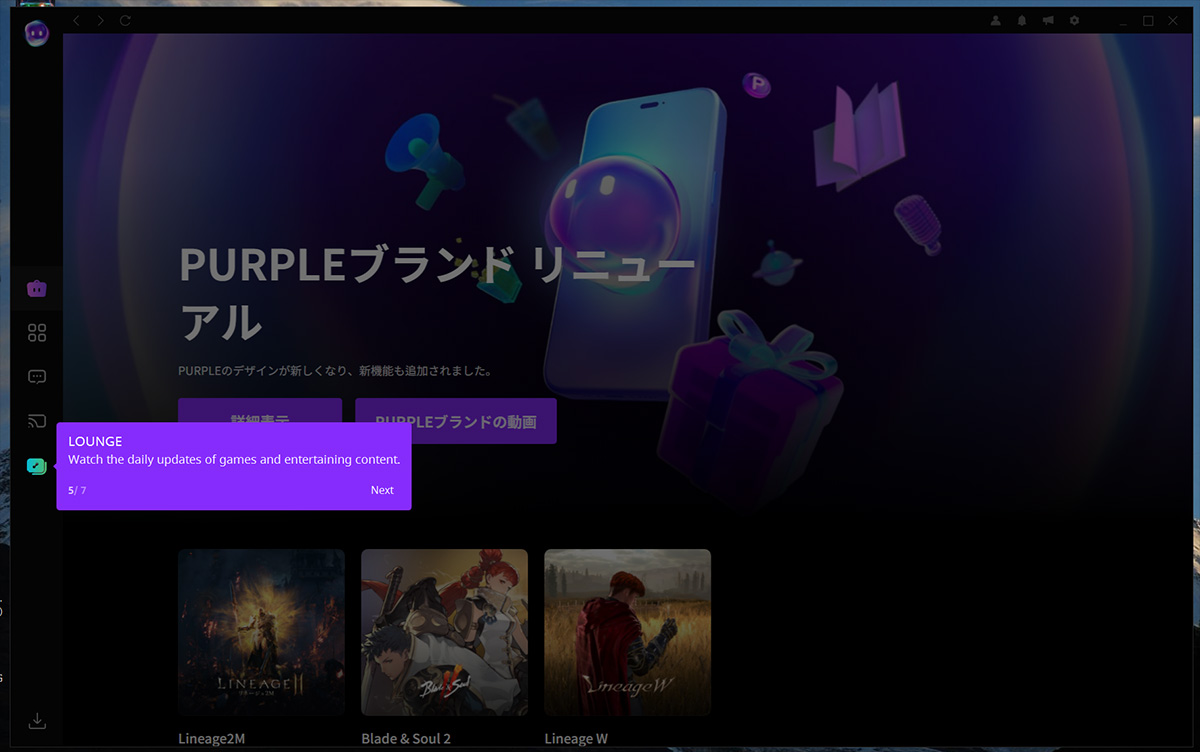Open the downloads icon at sidebar bottom
The width and height of the screenshot is (1200, 752).
[37, 720]
